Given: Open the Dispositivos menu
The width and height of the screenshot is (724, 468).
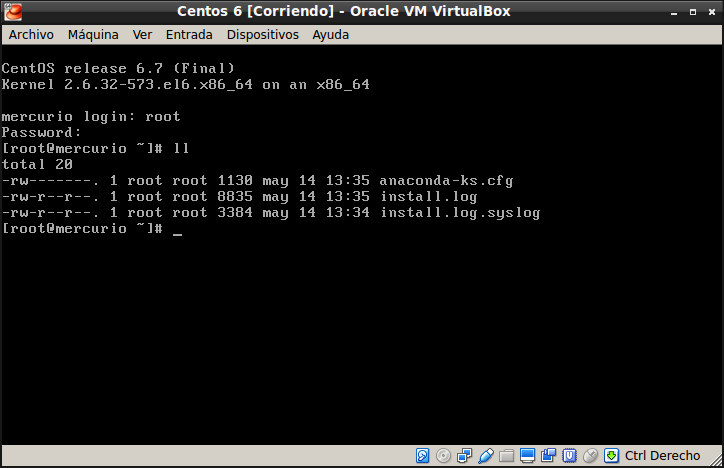Looking at the screenshot, I should tap(263, 34).
